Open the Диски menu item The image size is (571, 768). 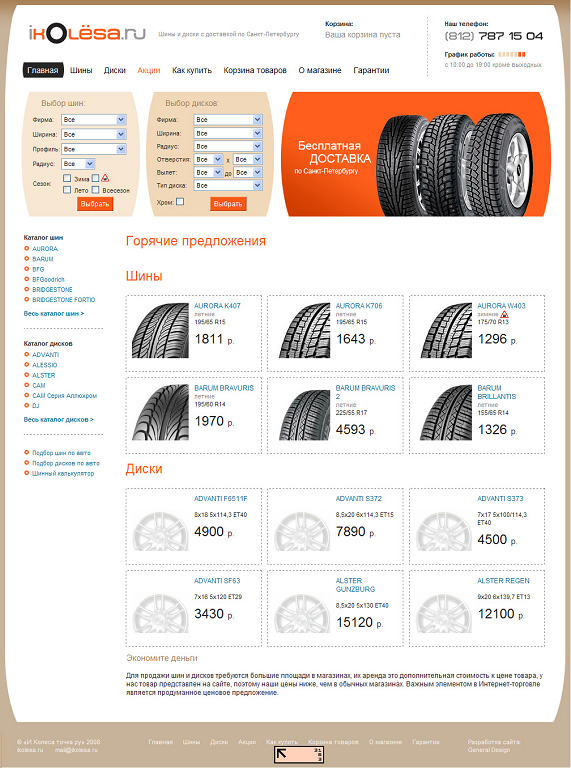[115, 70]
